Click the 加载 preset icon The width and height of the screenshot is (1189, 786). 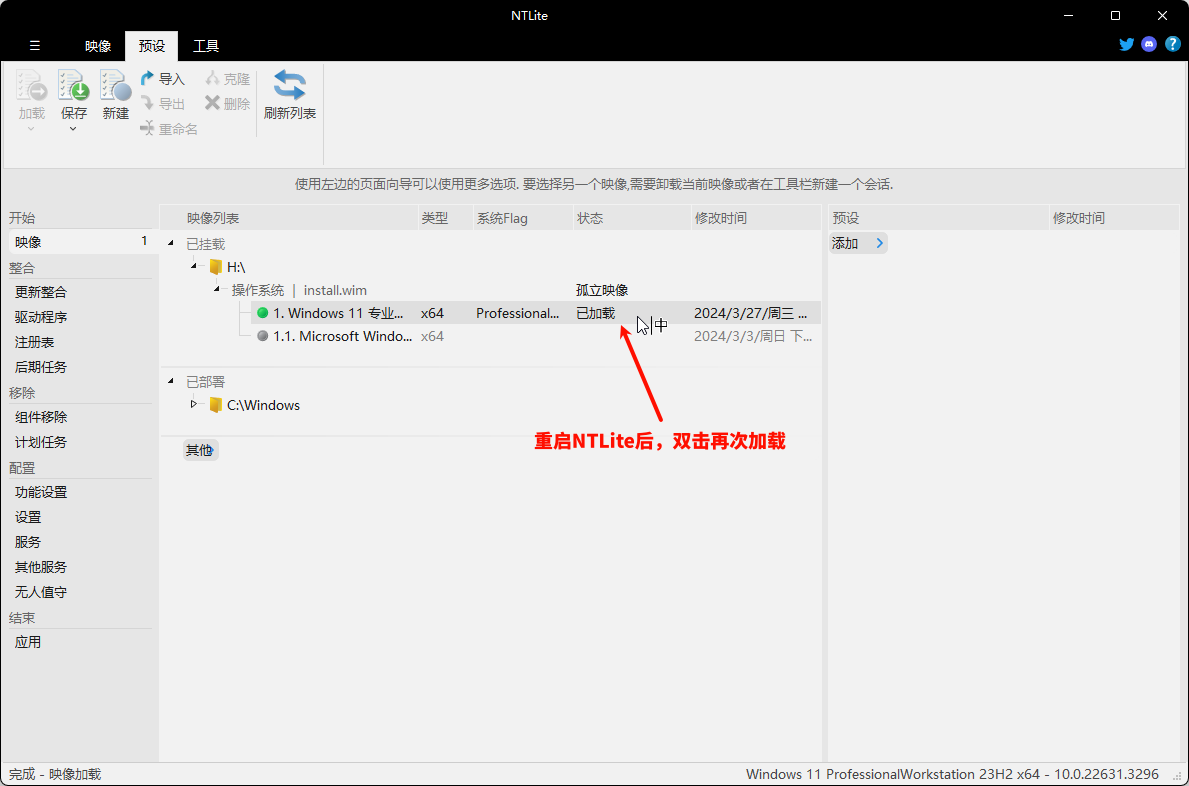(x=32, y=85)
